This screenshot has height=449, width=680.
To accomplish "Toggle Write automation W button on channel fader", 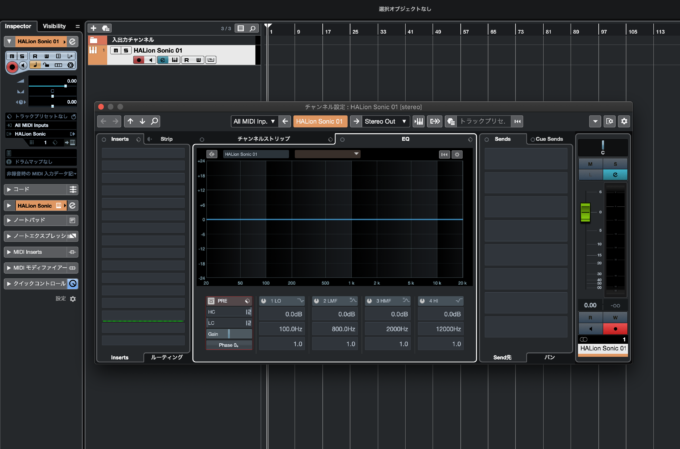I will point(615,318).
